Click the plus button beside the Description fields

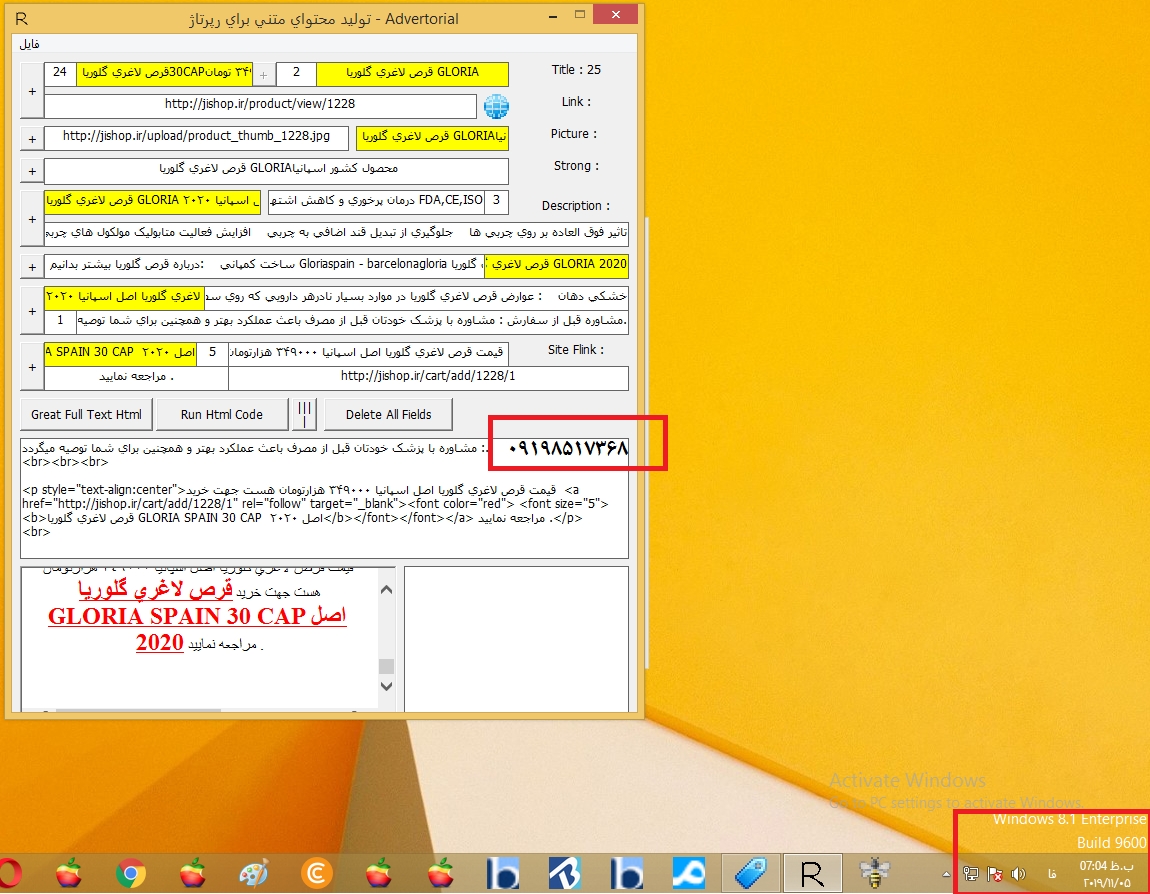click(x=32, y=219)
